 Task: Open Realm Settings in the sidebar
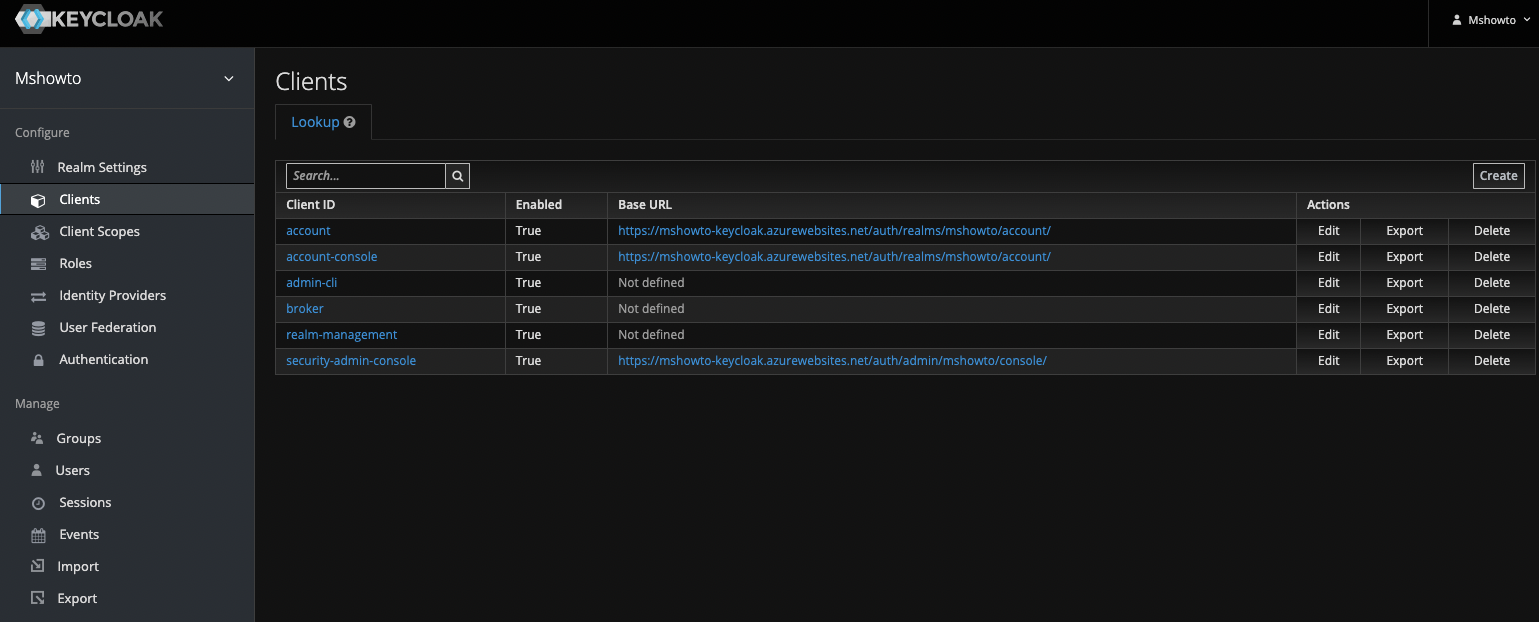(102, 167)
